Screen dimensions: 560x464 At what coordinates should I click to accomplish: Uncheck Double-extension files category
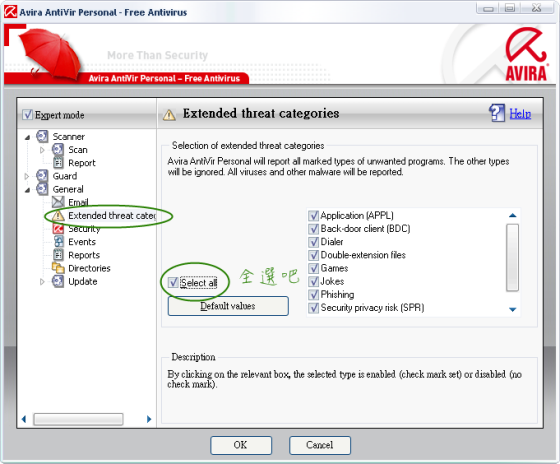[313, 255]
